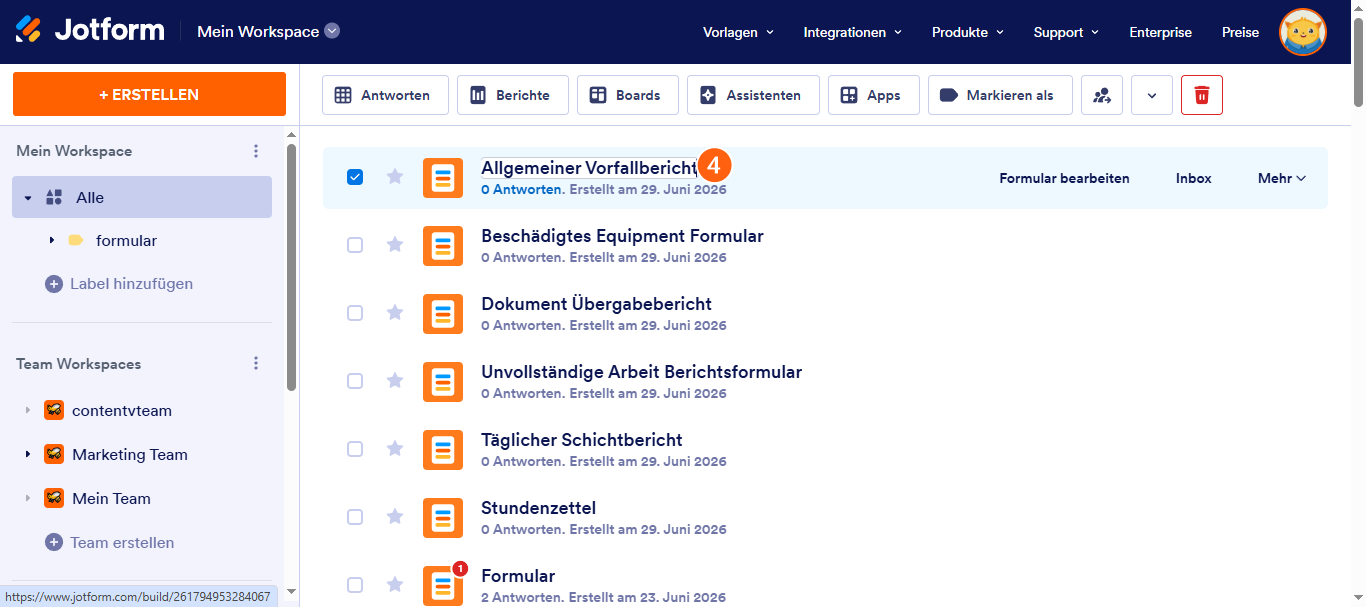Star the Allgemeiner Vorfallbericht form
The height and width of the screenshot is (607, 1366).
point(395,177)
